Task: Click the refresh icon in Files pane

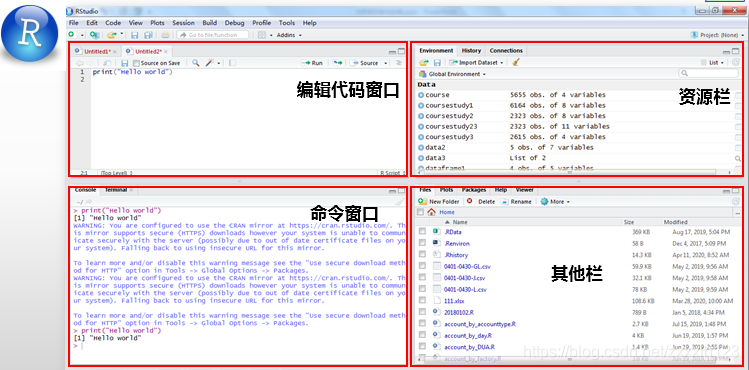Action: click(x=736, y=201)
